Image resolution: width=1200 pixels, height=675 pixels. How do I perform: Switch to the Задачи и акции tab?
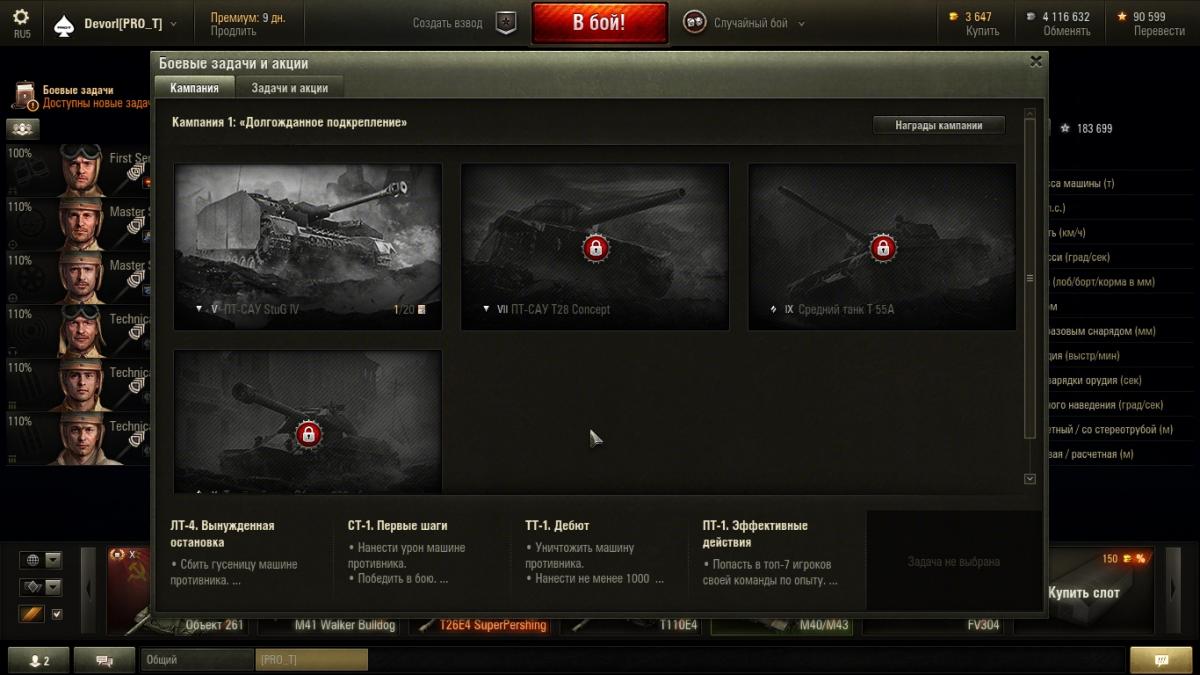(289, 88)
